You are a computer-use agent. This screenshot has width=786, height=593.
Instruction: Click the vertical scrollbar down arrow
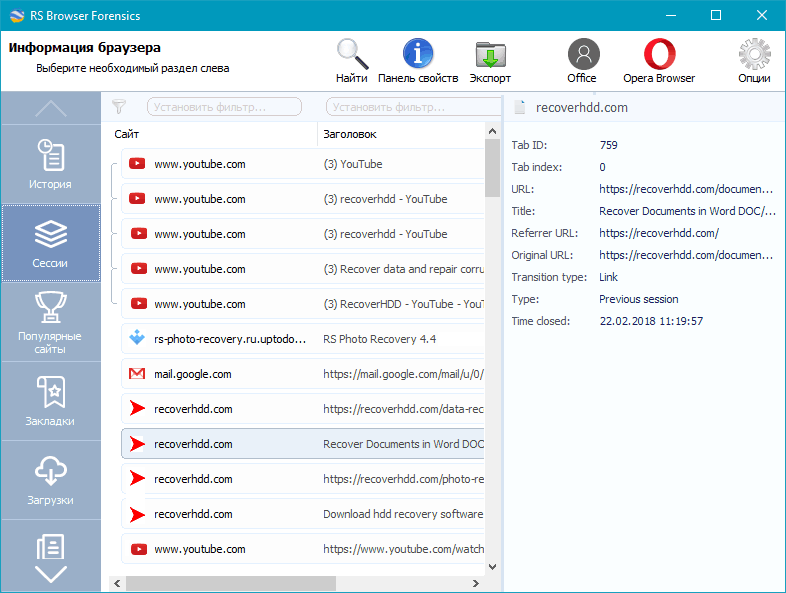[x=492, y=567]
